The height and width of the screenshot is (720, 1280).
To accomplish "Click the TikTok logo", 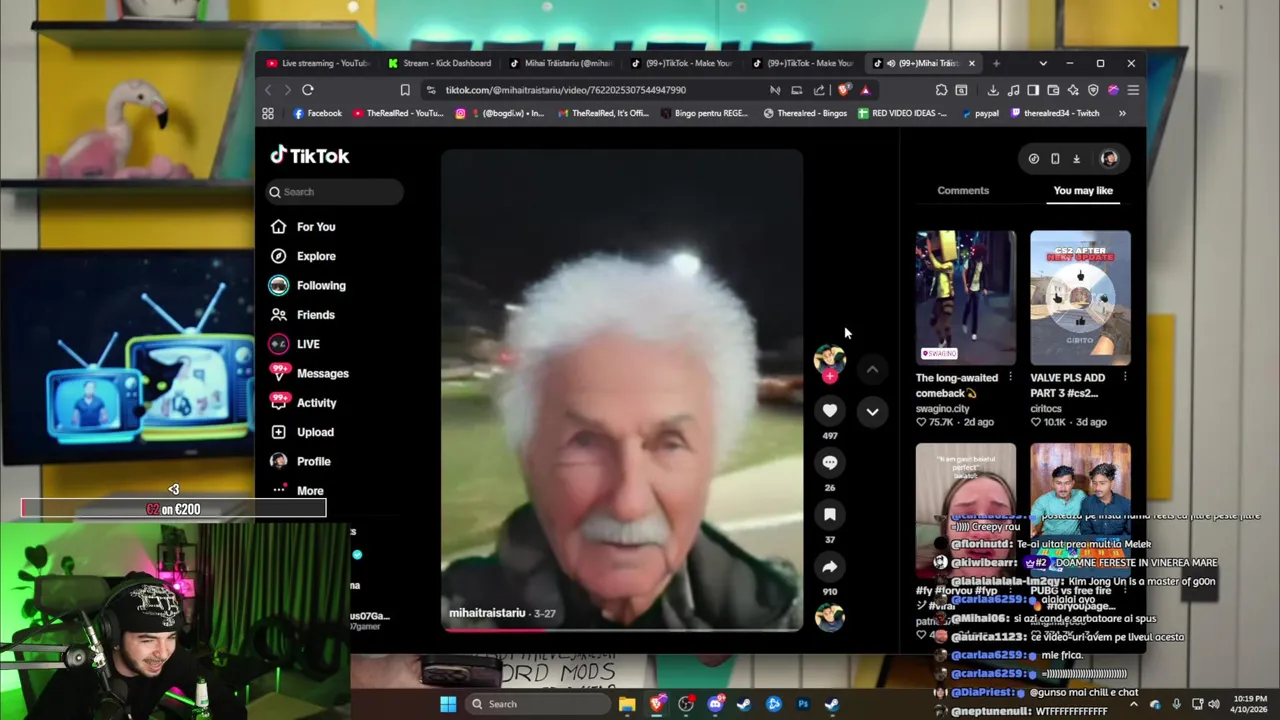I will [310, 155].
